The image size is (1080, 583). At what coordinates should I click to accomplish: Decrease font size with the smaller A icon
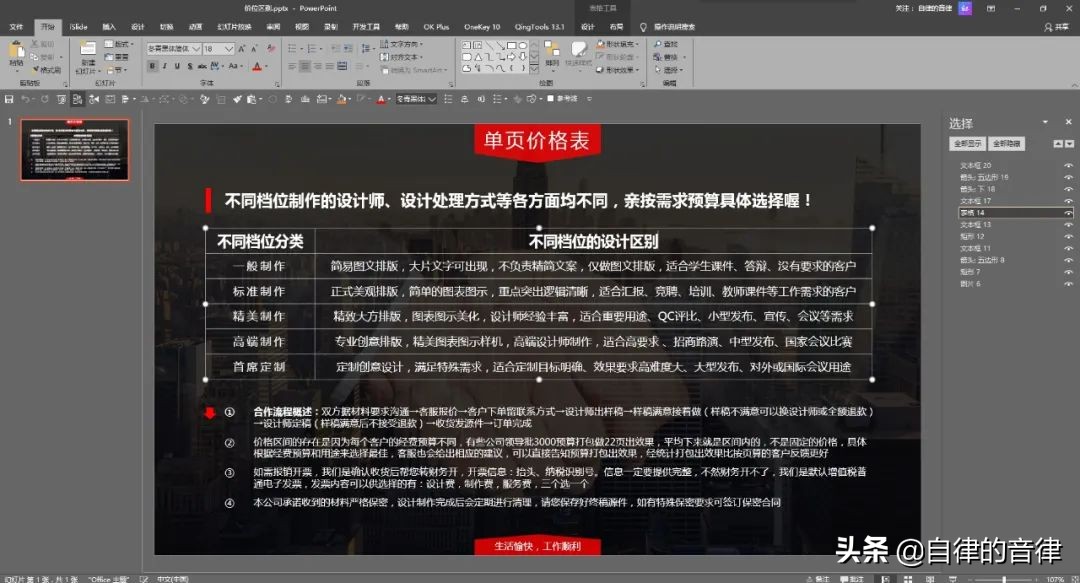[254, 49]
